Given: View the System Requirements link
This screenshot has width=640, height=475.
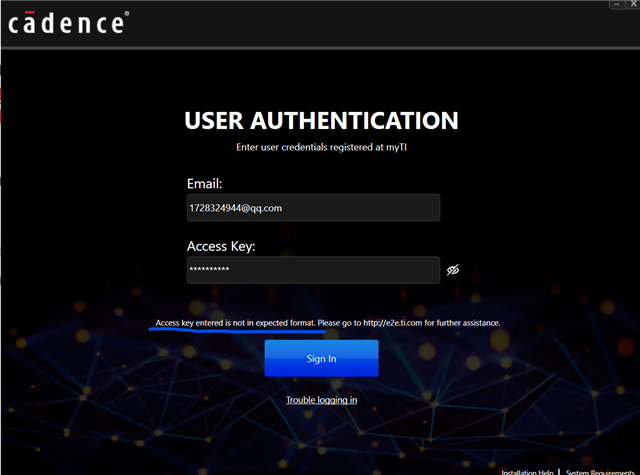Looking at the screenshot, I should [600, 471].
